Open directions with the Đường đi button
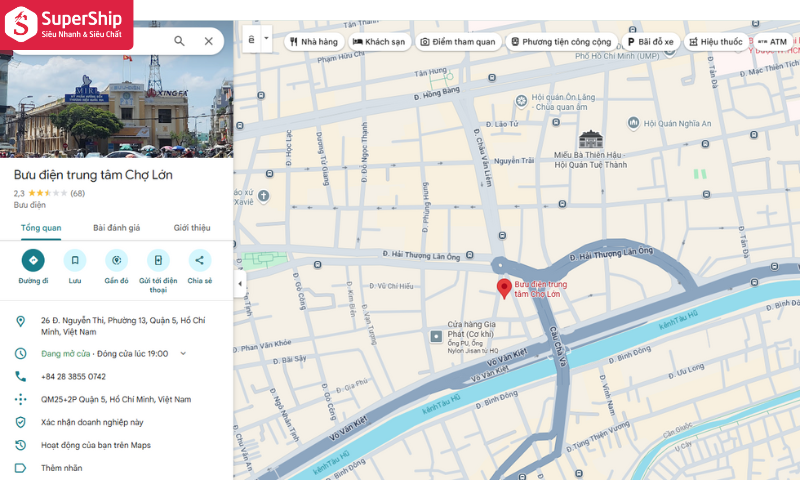Image resolution: width=800 pixels, height=500 pixels. pos(33,260)
